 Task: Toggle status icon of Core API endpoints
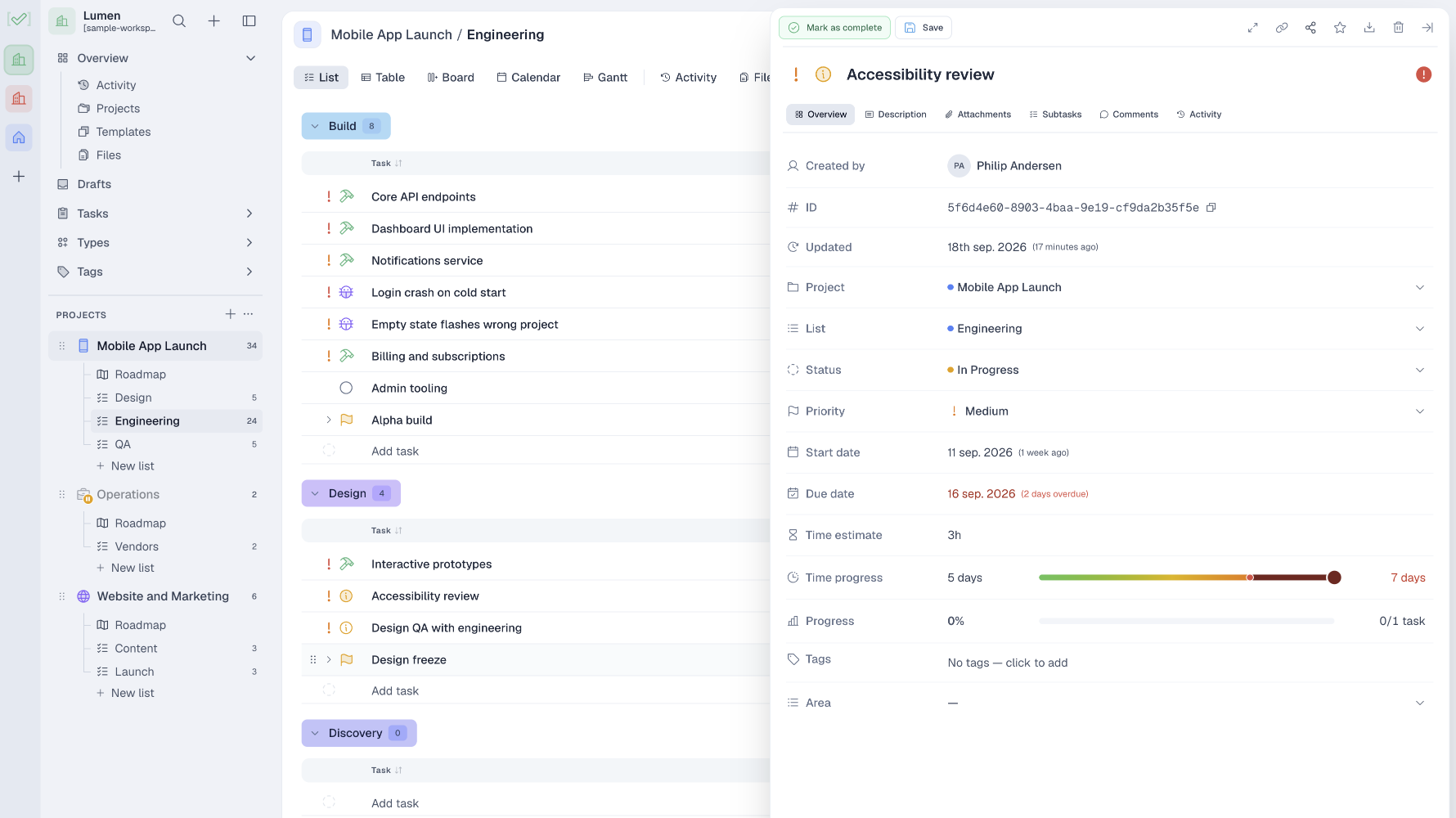click(x=346, y=196)
